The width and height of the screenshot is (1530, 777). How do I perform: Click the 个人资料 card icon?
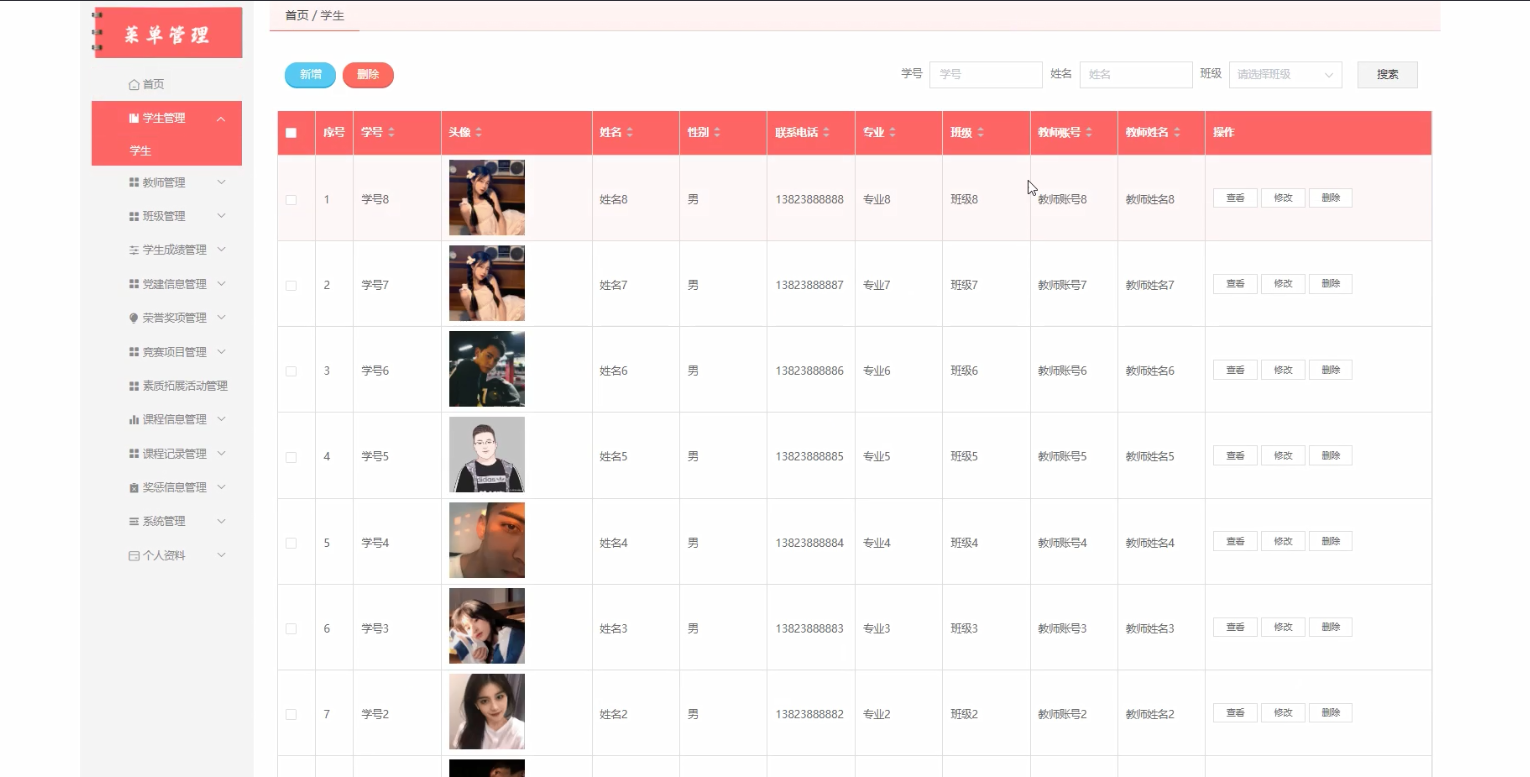134,555
